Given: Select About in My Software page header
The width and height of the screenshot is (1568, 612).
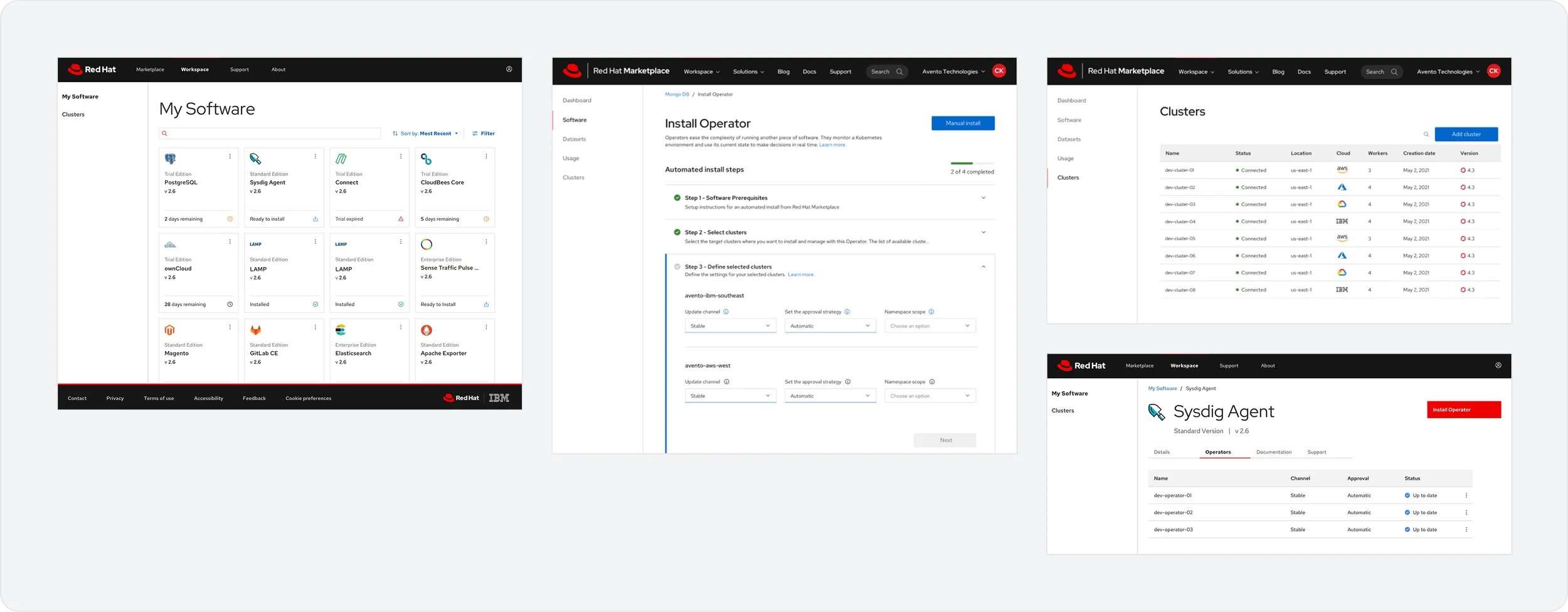Looking at the screenshot, I should point(278,70).
